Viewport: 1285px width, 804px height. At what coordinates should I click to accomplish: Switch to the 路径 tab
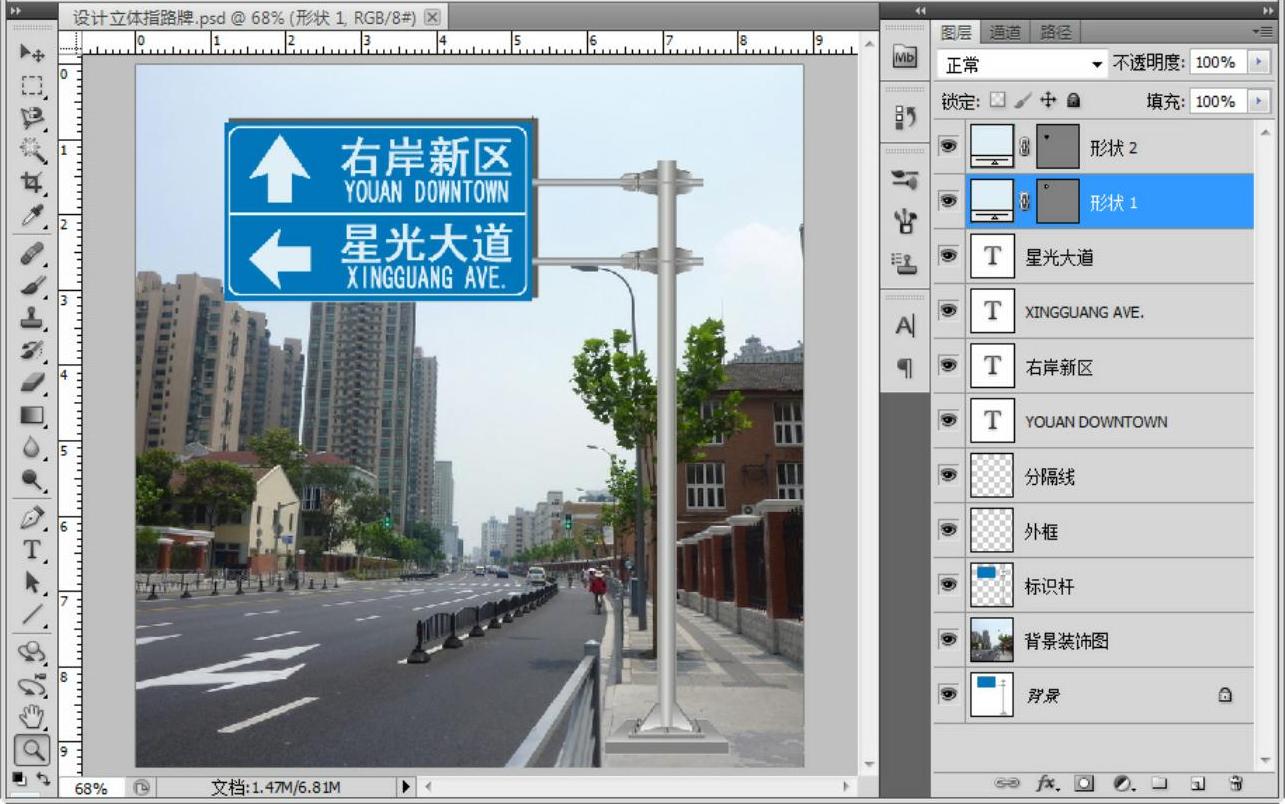click(x=1055, y=32)
